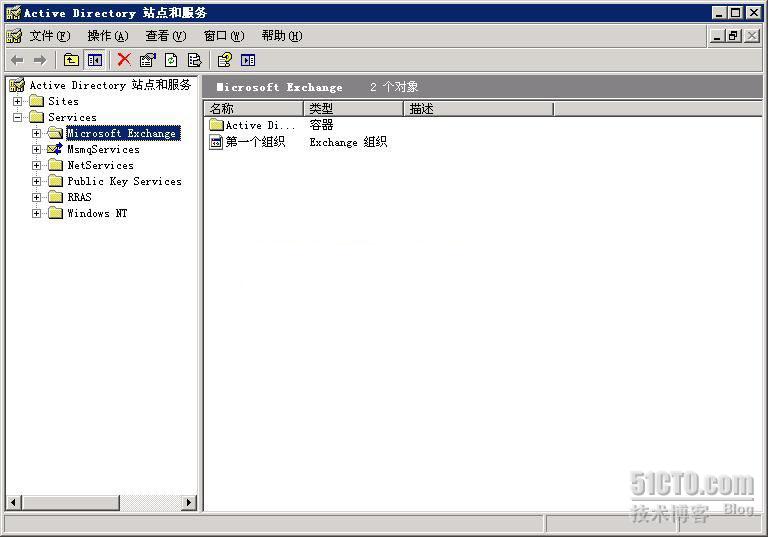
Task: Expand the Windows NT node
Action: (x=37, y=214)
